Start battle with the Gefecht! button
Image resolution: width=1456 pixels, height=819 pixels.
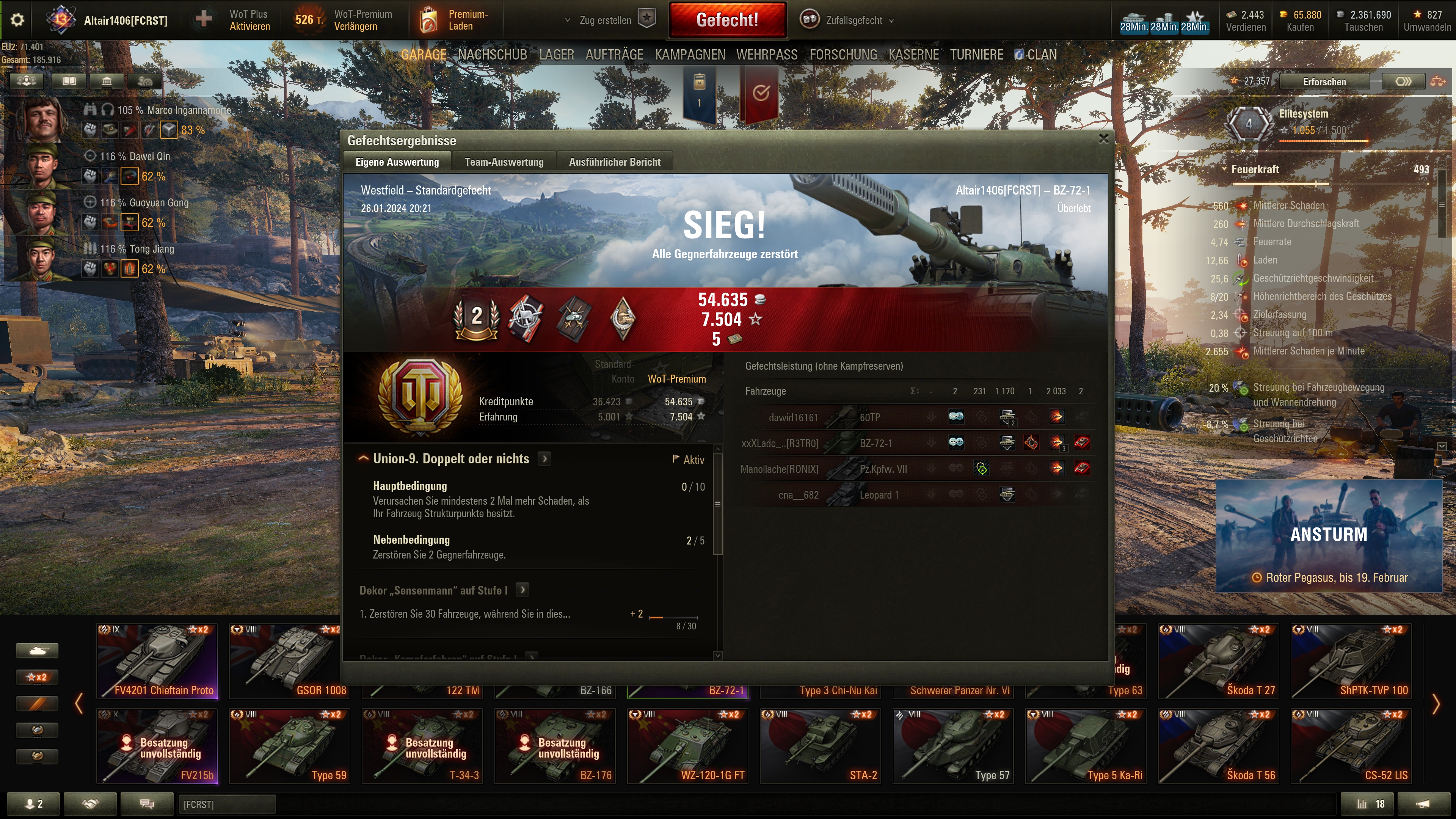[x=728, y=20]
